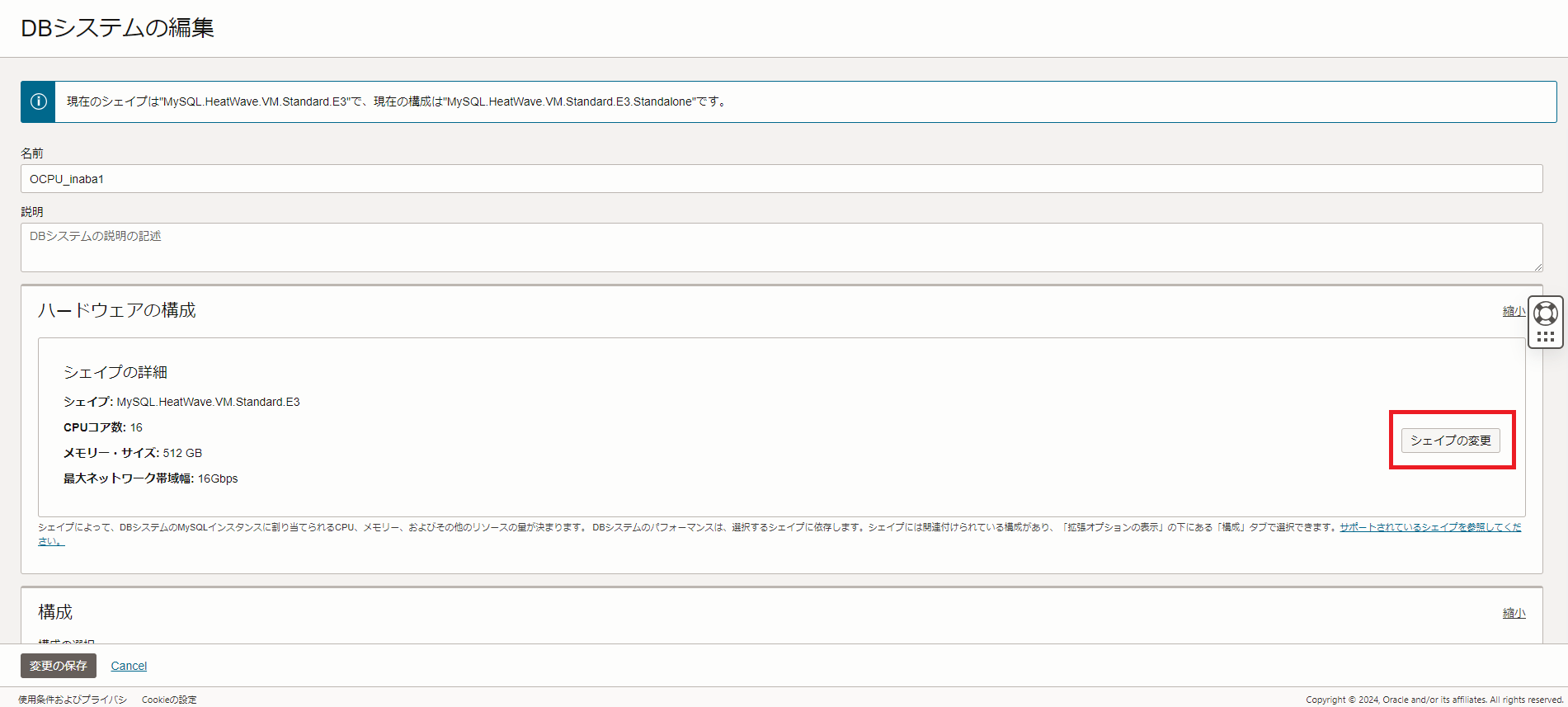Click the CPUコア数: 16 text

(103, 427)
